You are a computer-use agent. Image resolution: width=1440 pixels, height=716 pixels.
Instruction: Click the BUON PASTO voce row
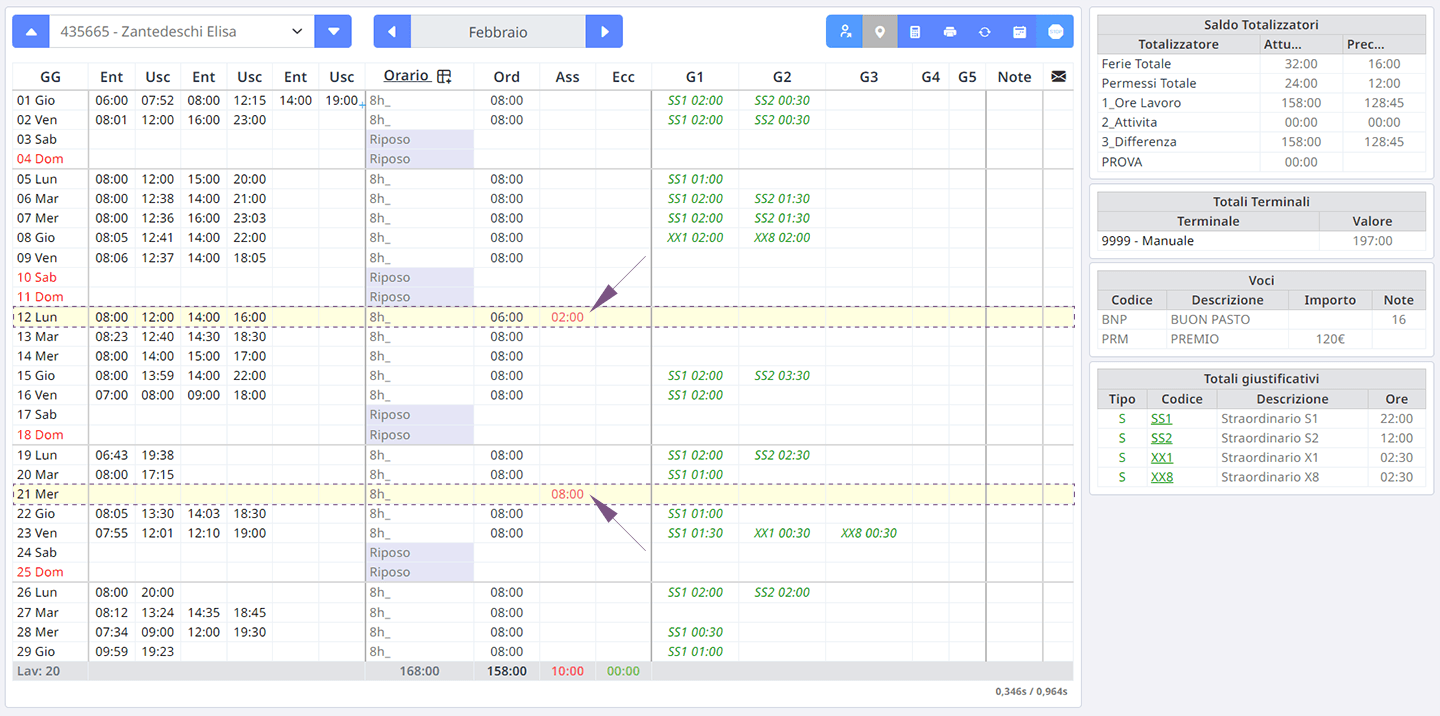point(1261,320)
